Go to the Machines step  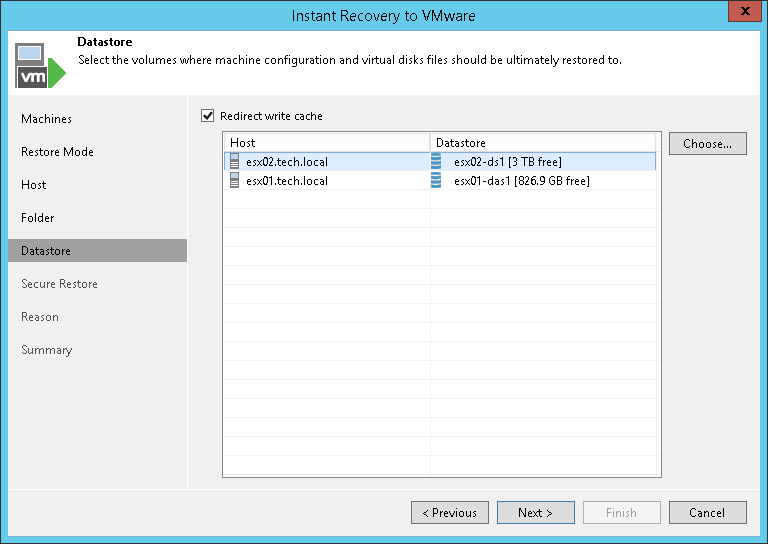[47, 119]
